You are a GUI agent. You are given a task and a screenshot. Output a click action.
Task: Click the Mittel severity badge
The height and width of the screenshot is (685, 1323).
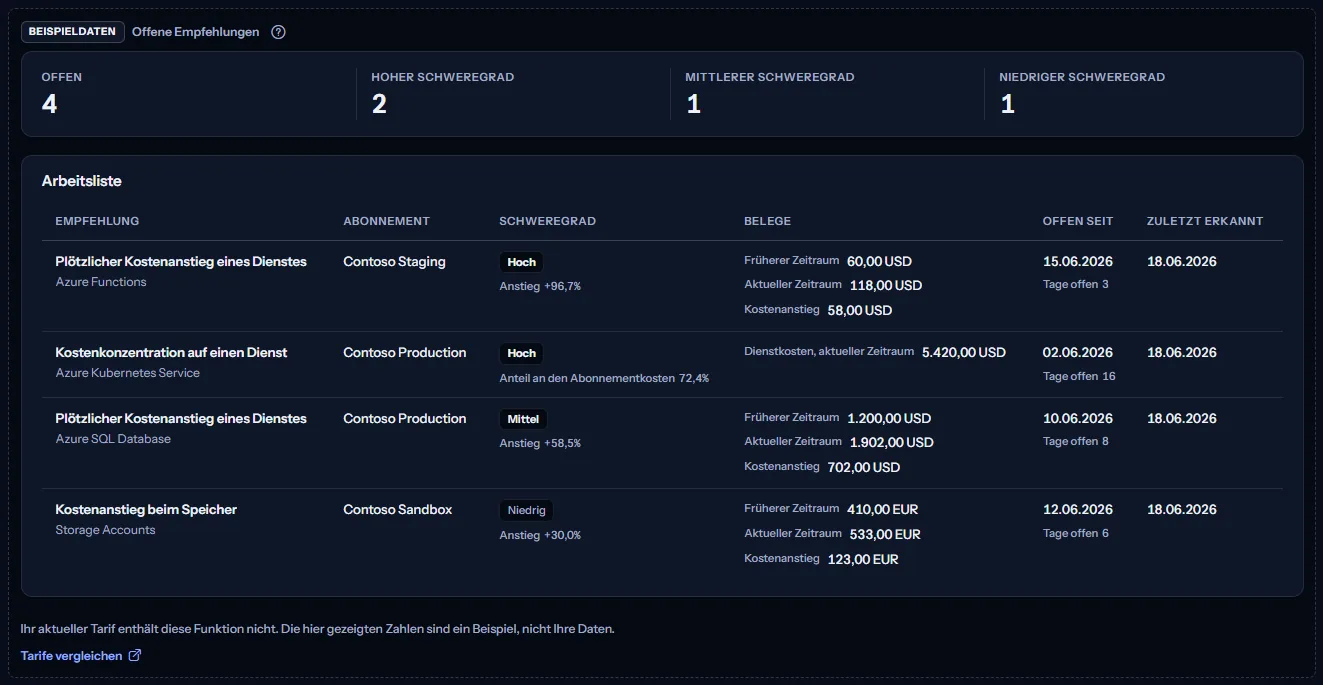pos(524,419)
